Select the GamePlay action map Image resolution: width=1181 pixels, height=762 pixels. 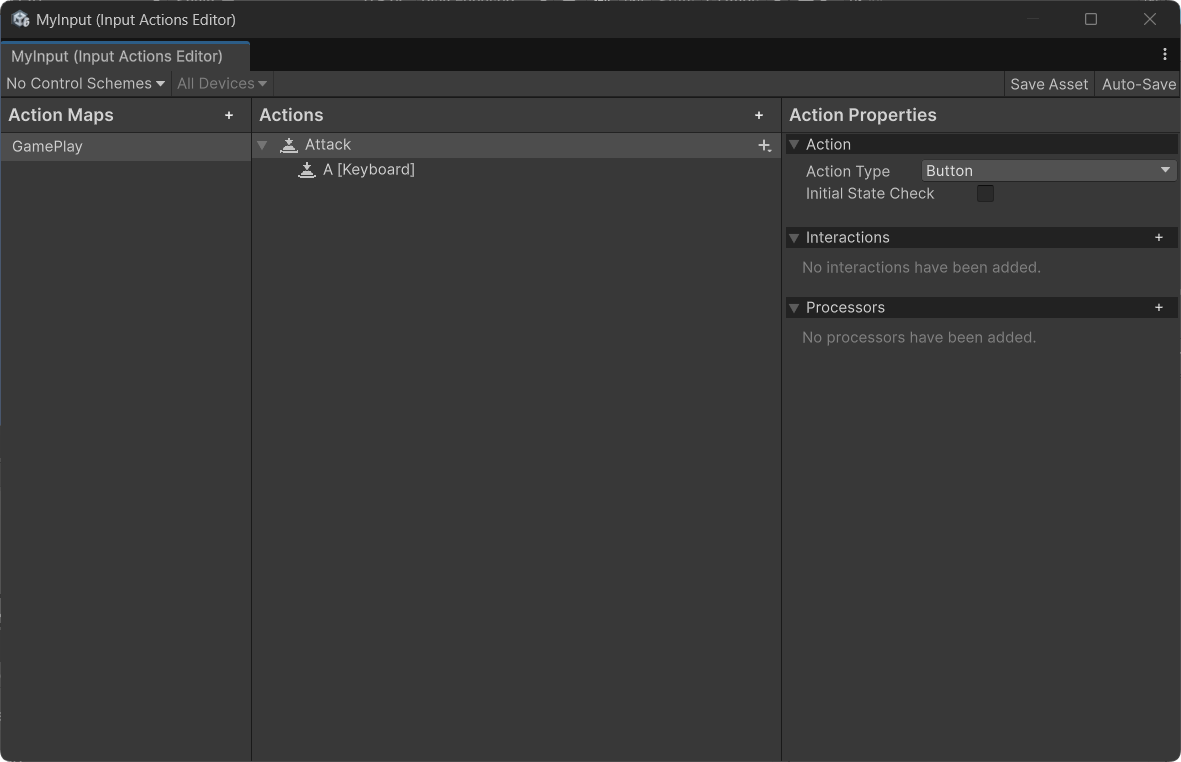(125, 147)
